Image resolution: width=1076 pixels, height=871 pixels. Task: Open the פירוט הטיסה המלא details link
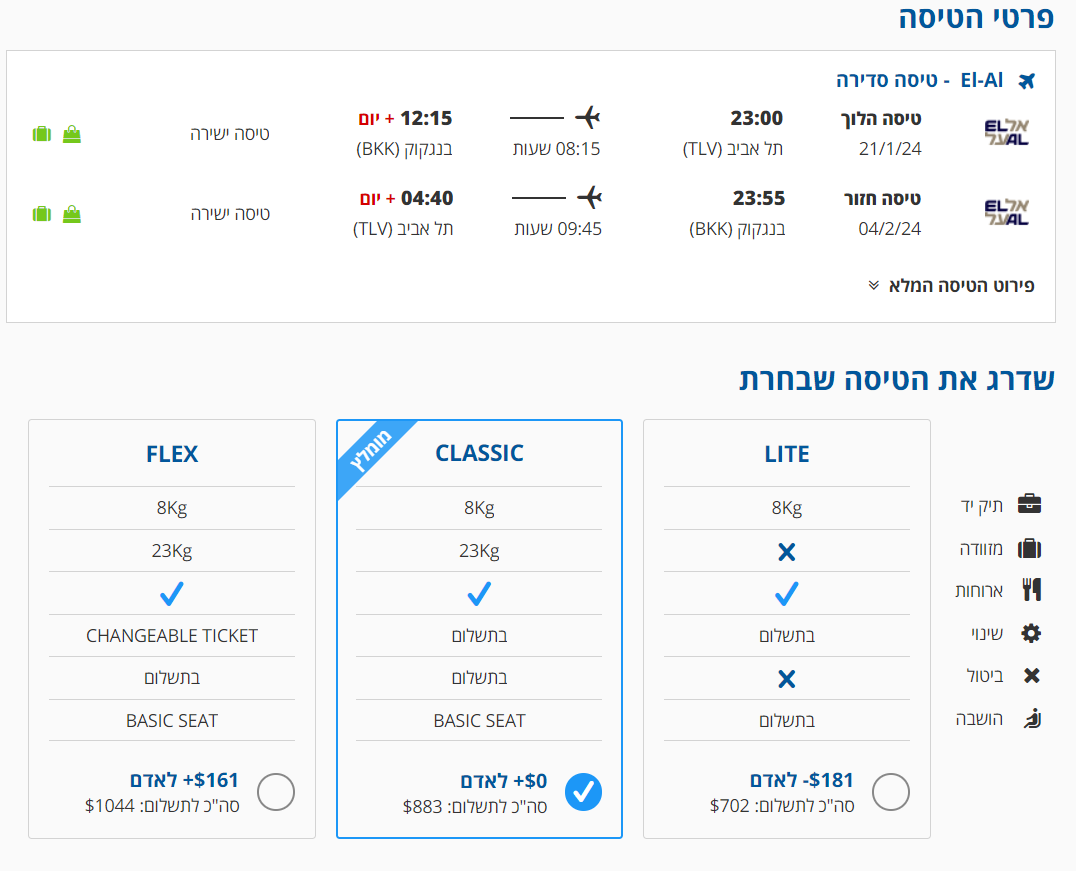[x=961, y=286]
